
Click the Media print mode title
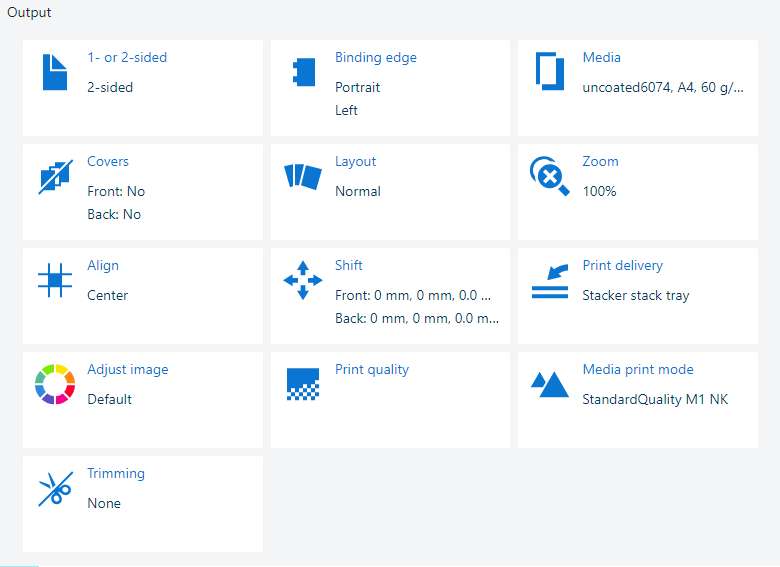click(x=638, y=370)
